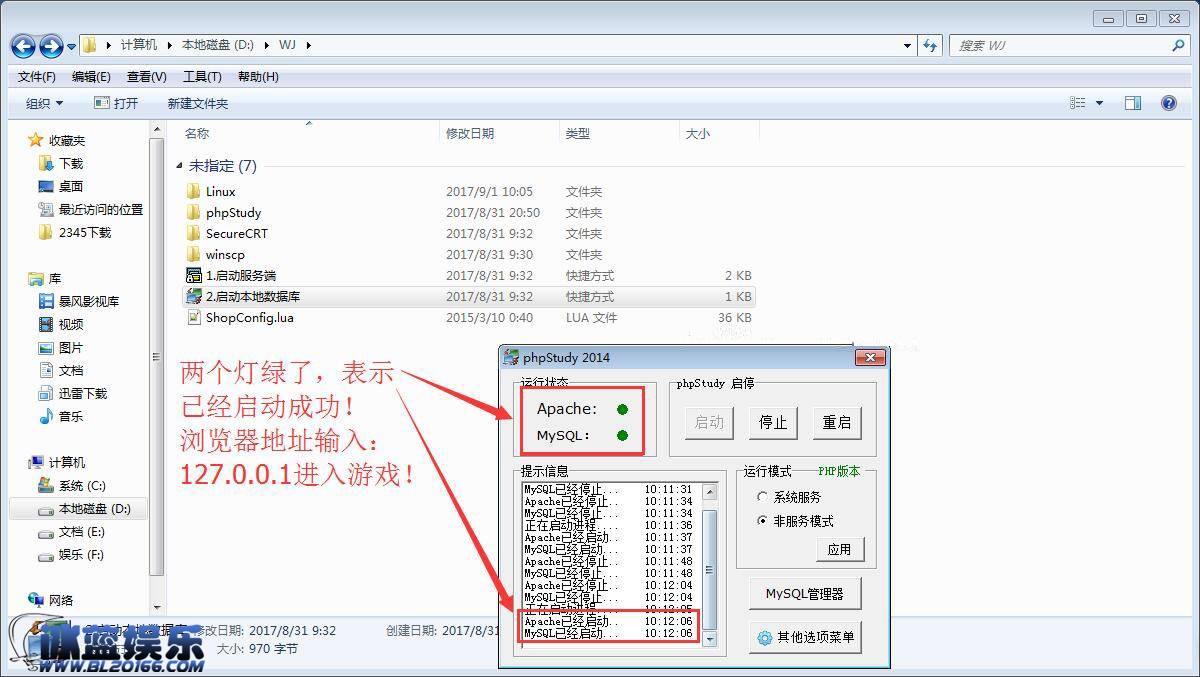The image size is (1200, 677).
Task: Open the 查看(V) menu
Action: pos(147,77)
